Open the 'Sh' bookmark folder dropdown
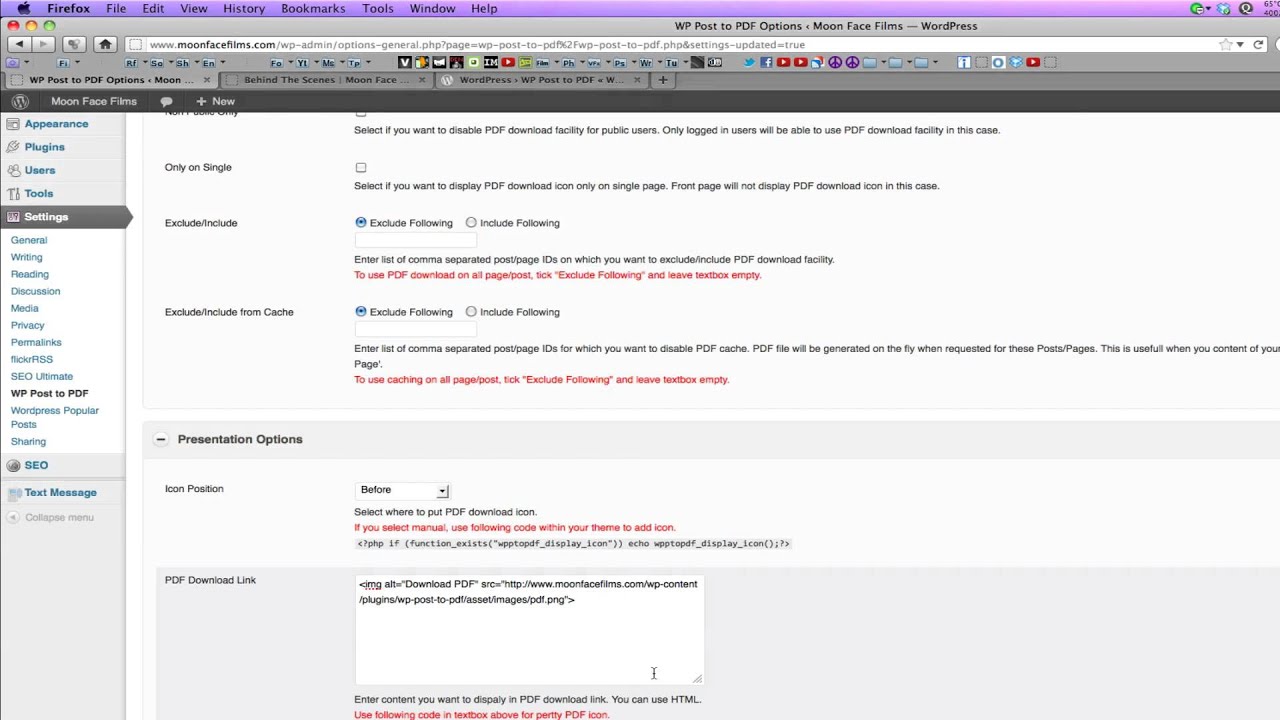 [x=187, y=62]
